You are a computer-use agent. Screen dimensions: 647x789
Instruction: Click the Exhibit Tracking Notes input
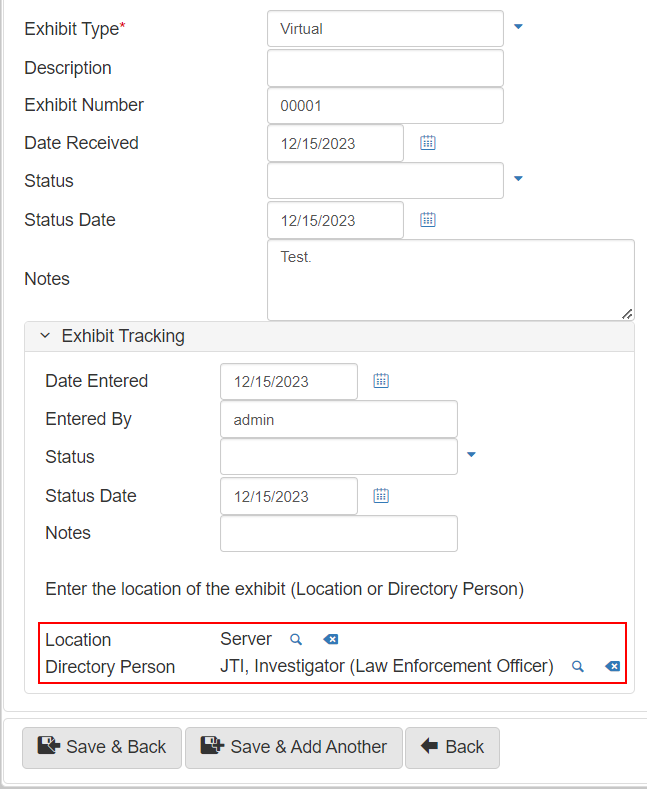coord(338,534)
